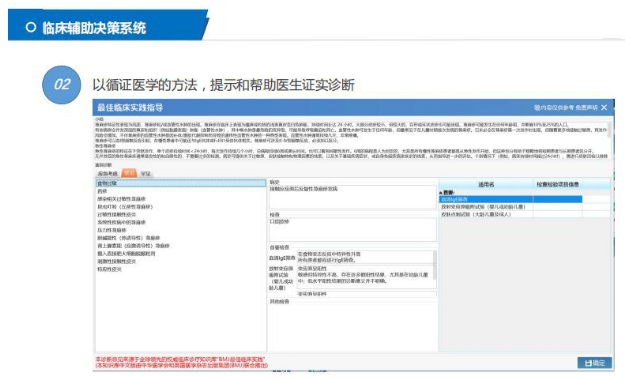The image size is (625, 379).
Task: Select the 皮肤点刺试验 table row
Action: pos(525,214)
